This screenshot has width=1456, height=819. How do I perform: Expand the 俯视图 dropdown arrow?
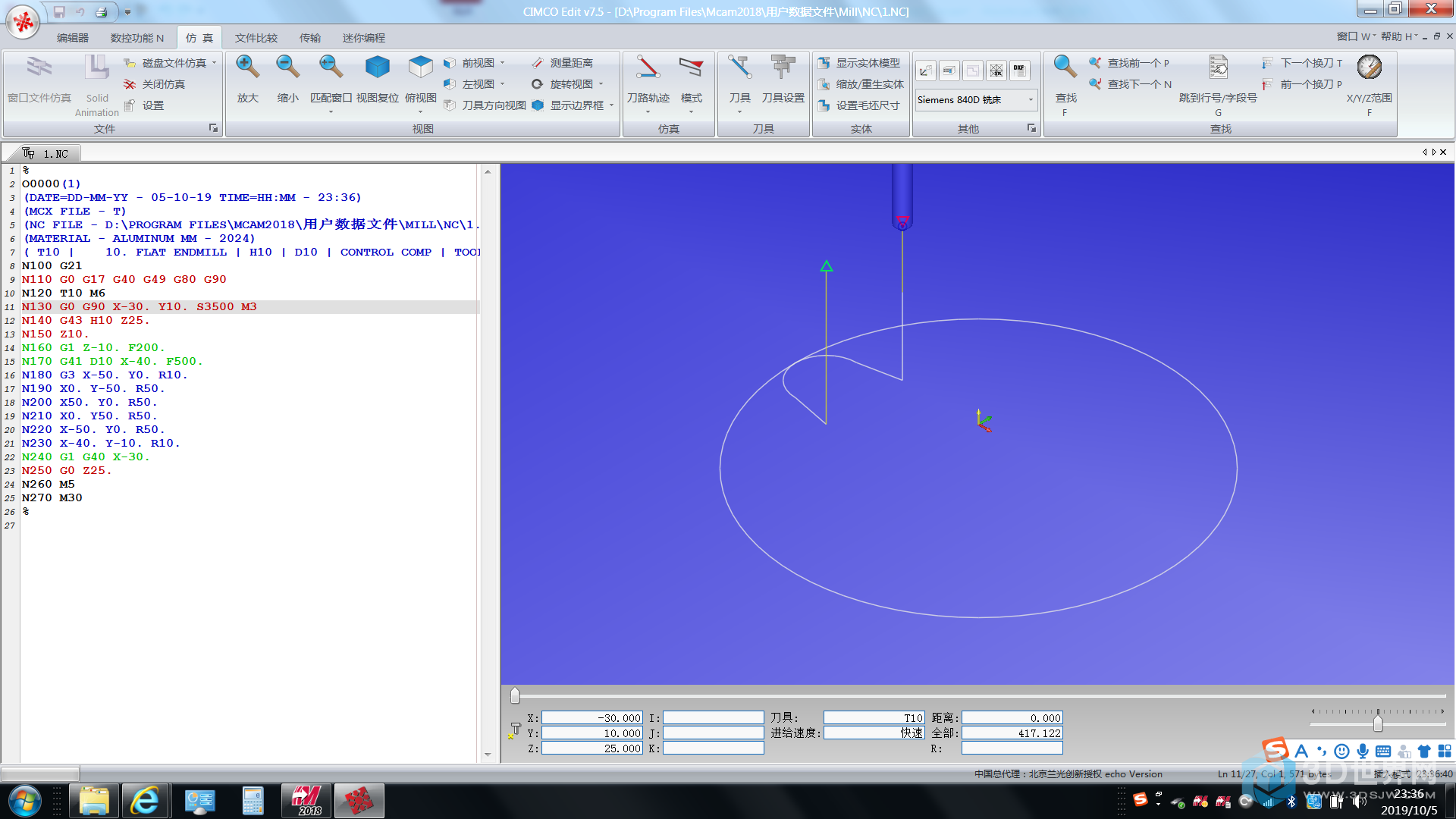[x=420, y=112]
